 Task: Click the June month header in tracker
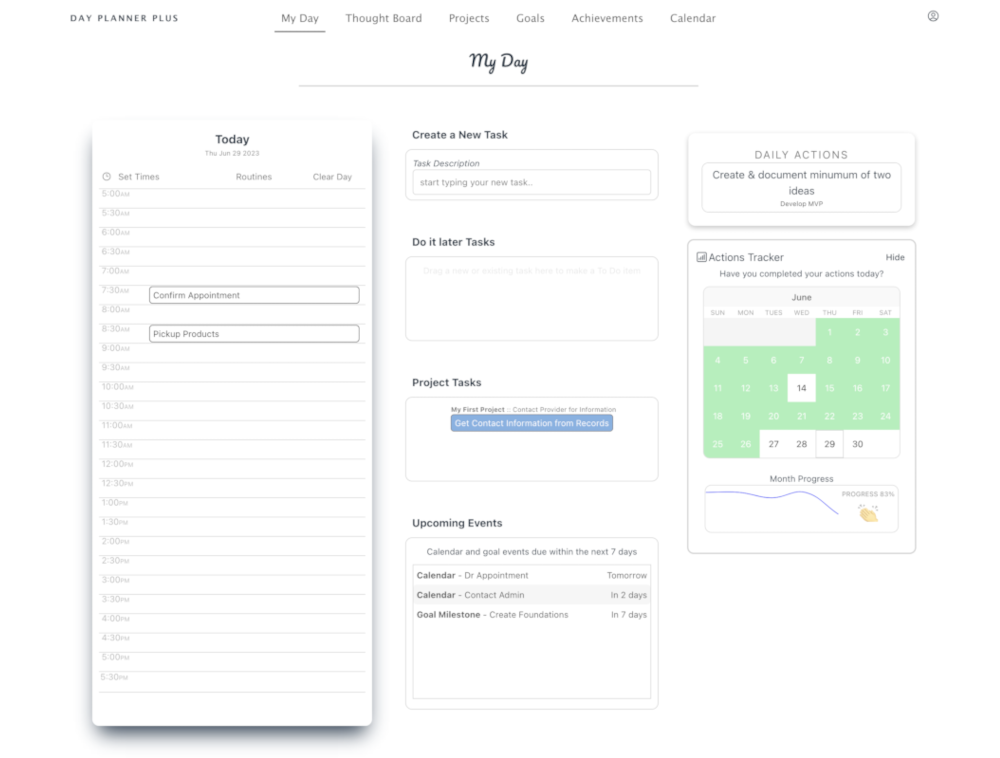click(x=802, y=297)
